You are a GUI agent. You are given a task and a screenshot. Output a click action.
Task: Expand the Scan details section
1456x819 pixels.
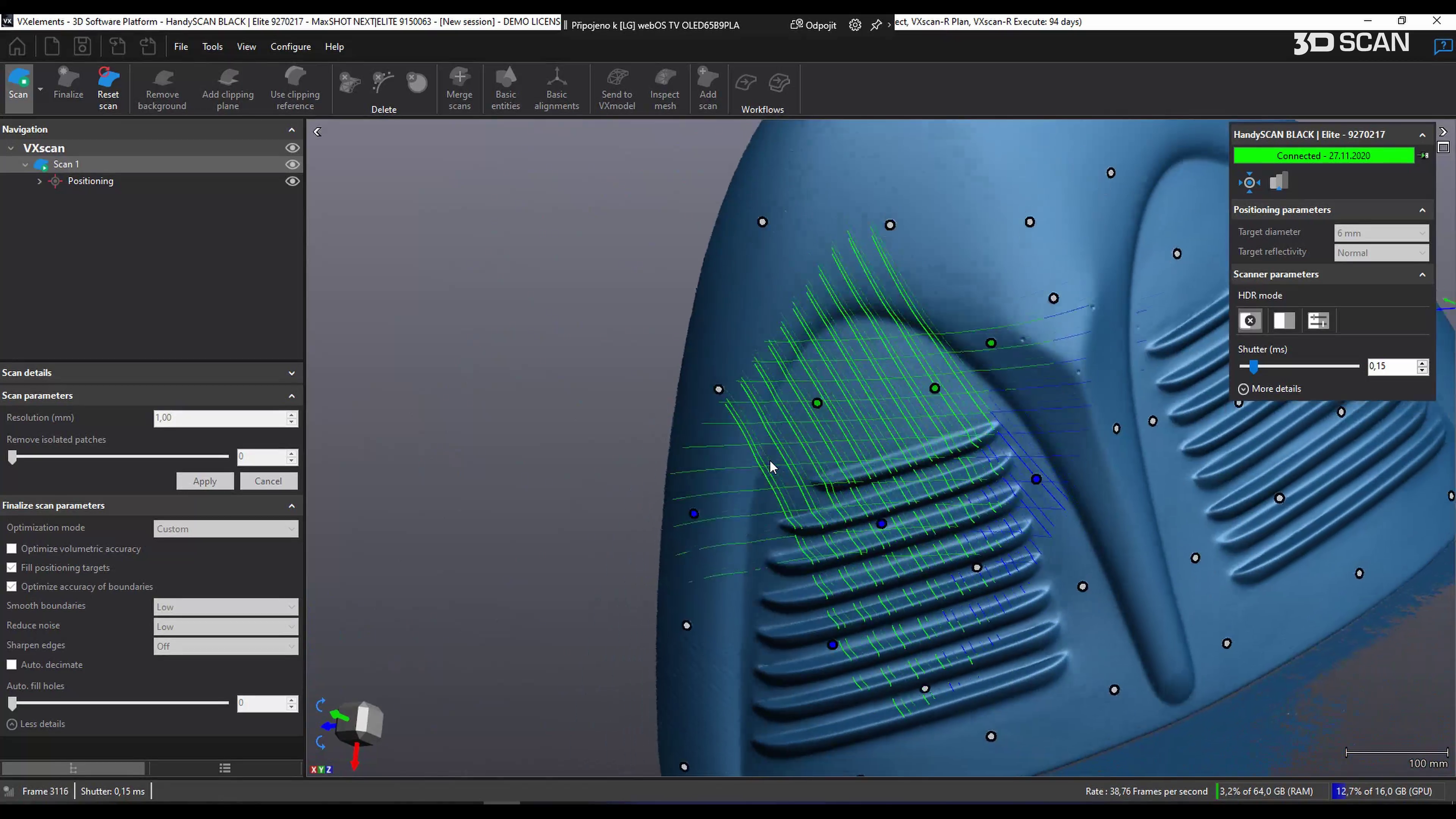(292, 373)
